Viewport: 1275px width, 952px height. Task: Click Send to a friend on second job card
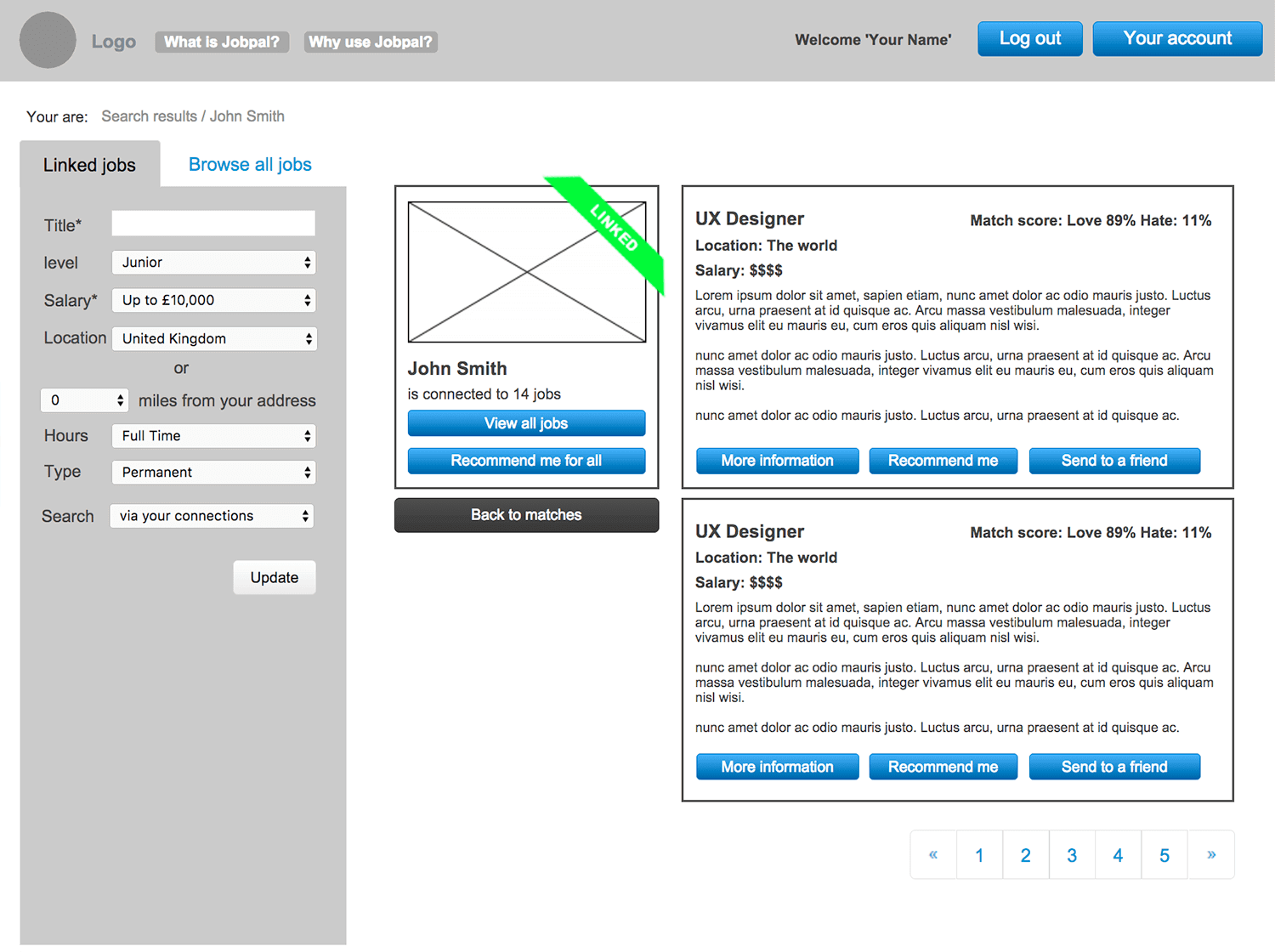[1114, 767]
